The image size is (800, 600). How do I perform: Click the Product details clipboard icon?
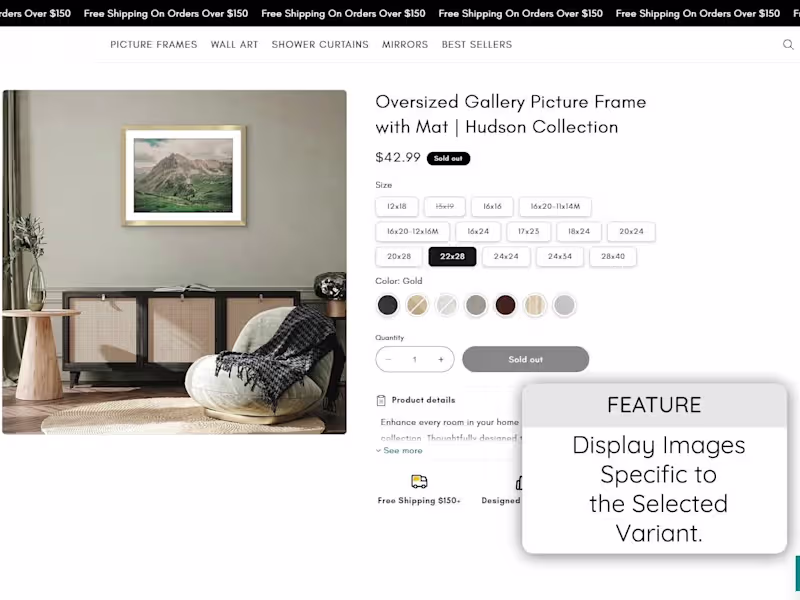point(381,401)
